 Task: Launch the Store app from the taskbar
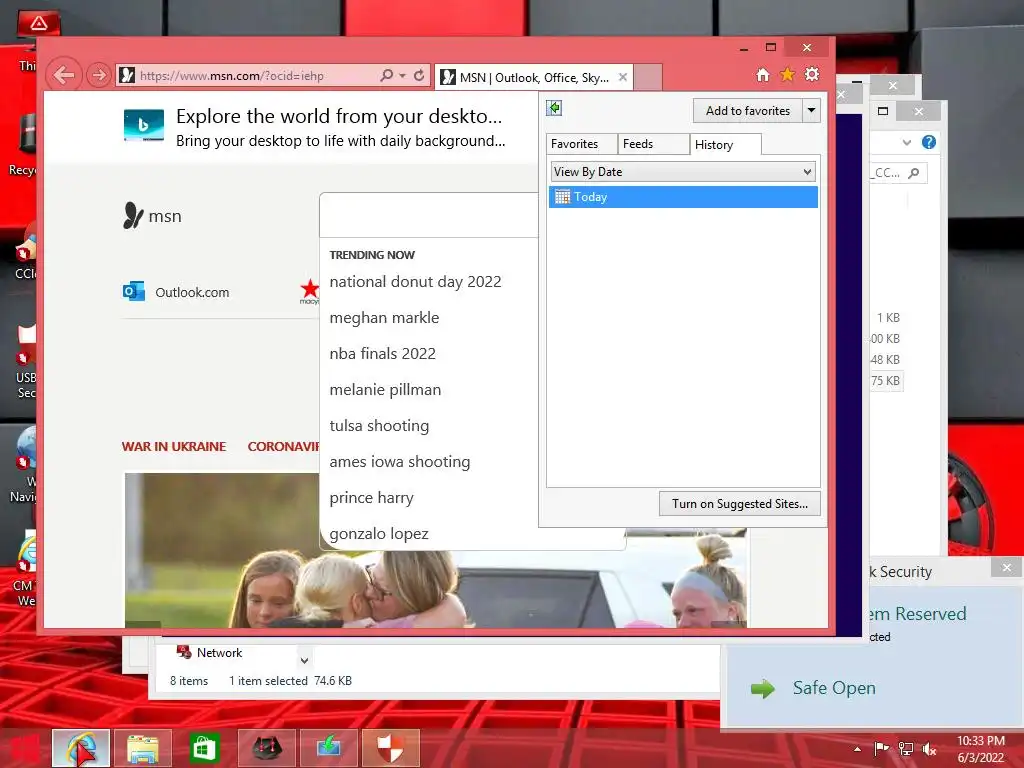(204, 748)
